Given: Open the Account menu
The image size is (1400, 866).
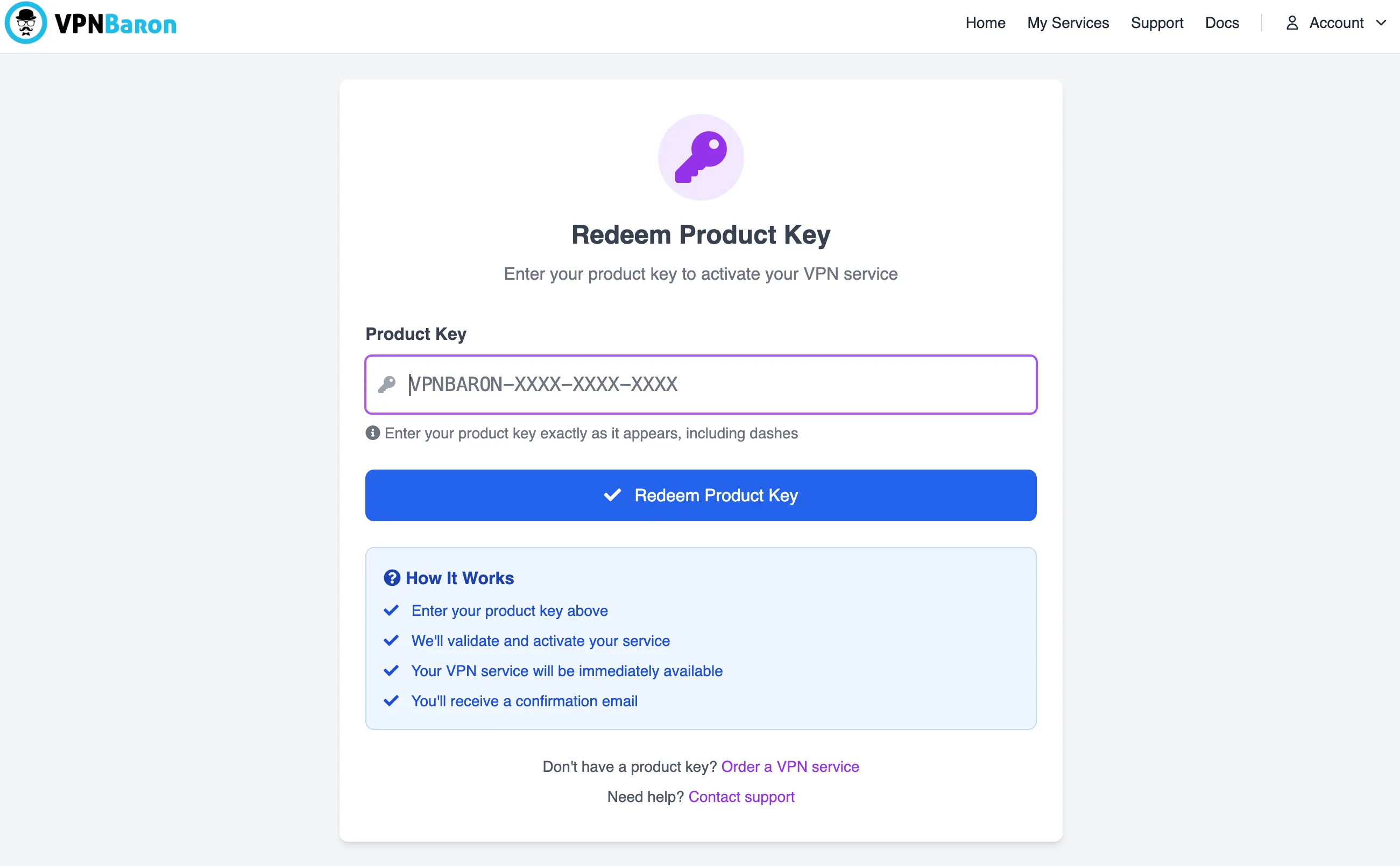Looking at the screenshot, I should [x=1337, y=23].
